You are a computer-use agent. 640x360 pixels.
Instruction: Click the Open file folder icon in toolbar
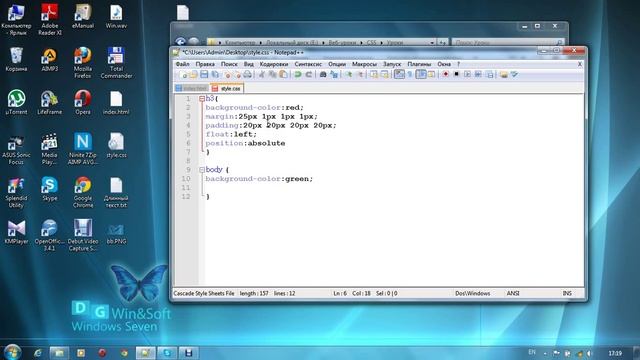(x=193, y=74)
